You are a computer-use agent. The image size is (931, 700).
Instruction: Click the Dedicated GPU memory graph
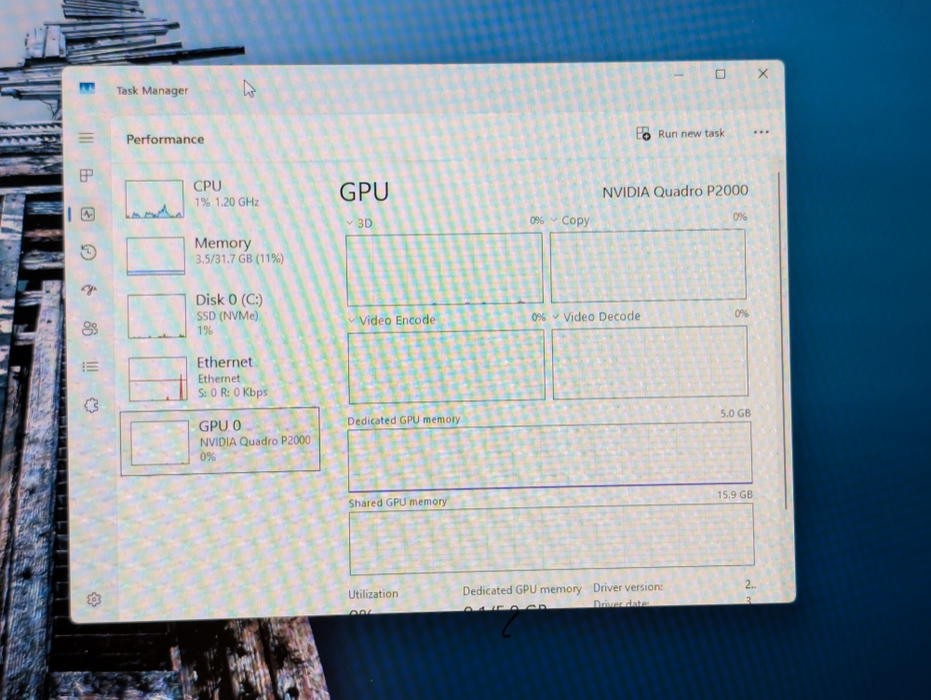coord(550,457)
